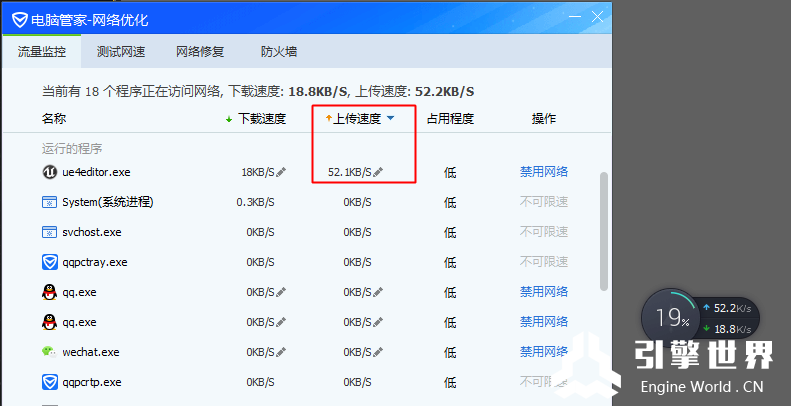791x406 pixels.
Task: Close the 电脑管家-网络优化 window
Action: pyautogui.click(x=597, y=17)
